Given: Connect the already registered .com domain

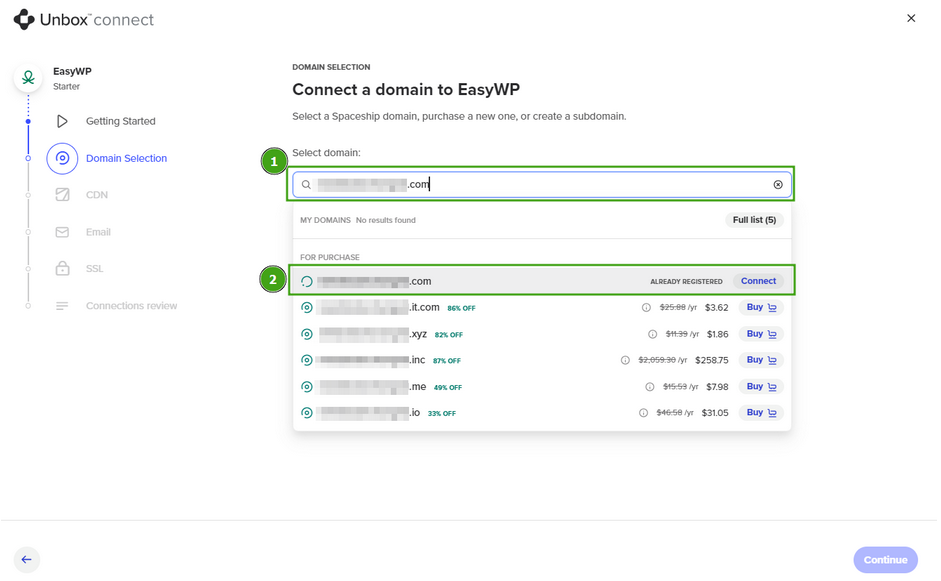Looking at the screenshot, I should [757, 280].
